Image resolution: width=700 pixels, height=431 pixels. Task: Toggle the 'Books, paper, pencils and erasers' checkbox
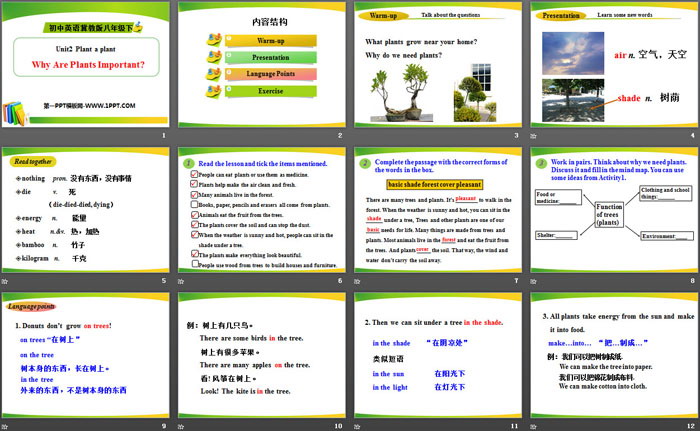pyautogui.click(x=192, y=204)
